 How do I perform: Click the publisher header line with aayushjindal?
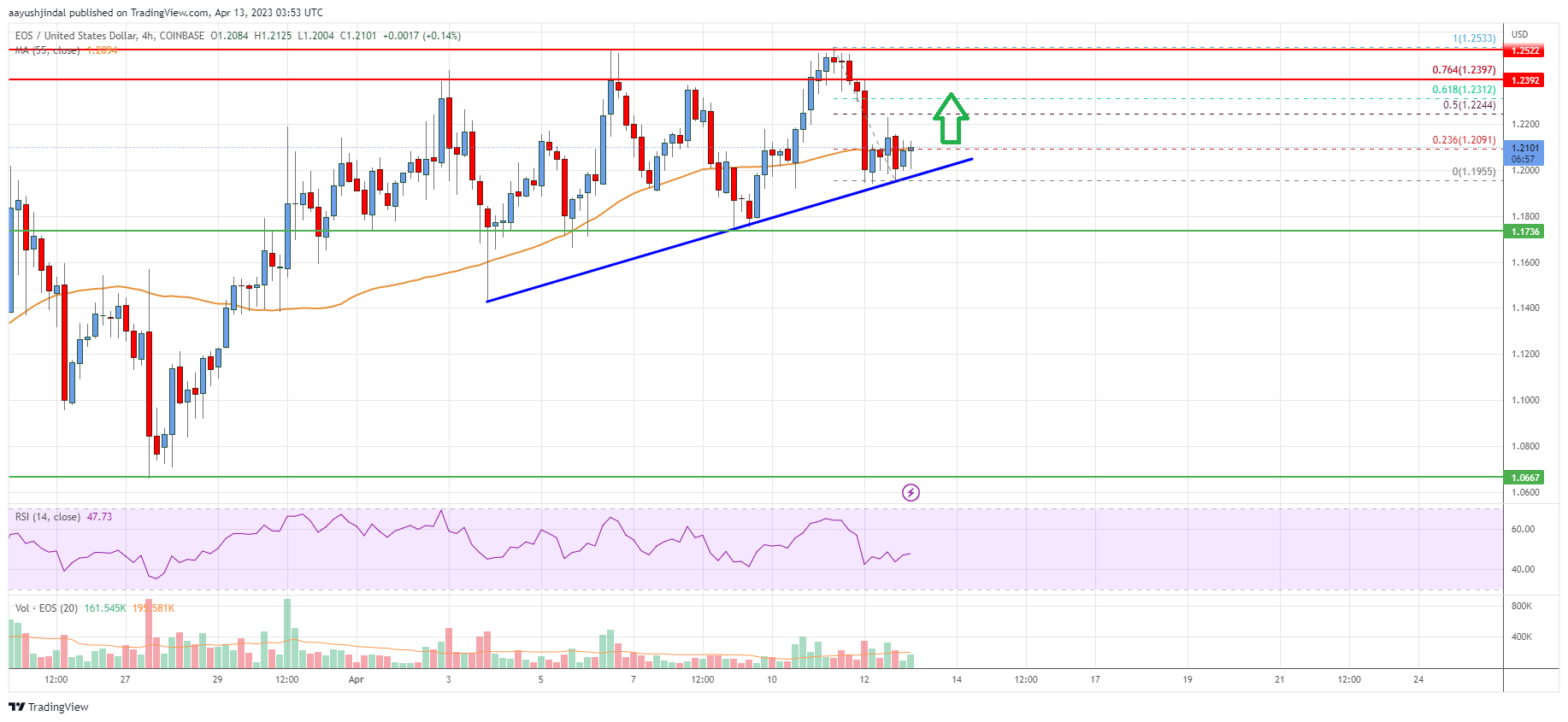tap(166, 13)
